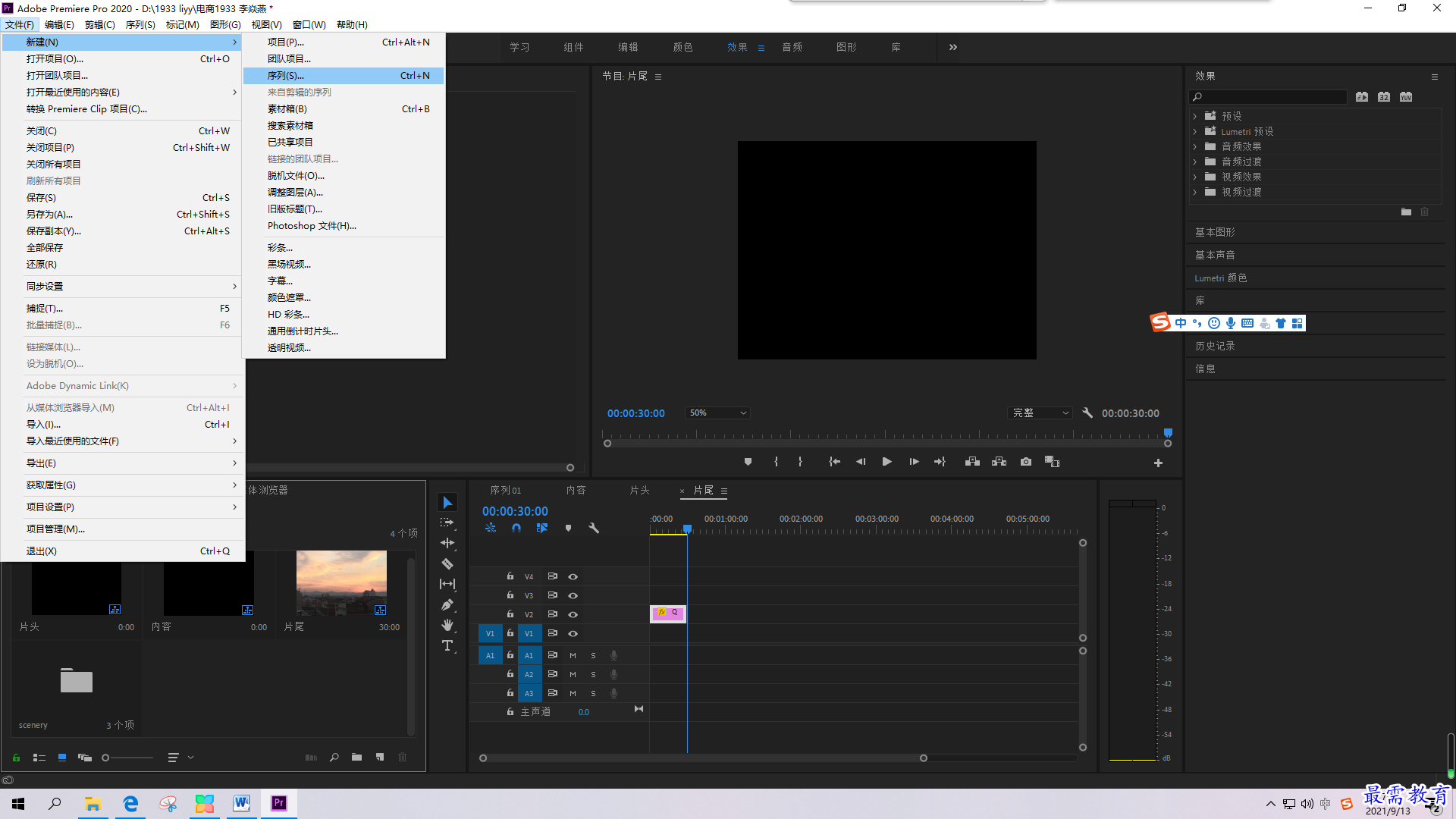Expand Lumetri 预设 folder
This screenshot has height=819, width=1456.
(x=1195, y=131)
